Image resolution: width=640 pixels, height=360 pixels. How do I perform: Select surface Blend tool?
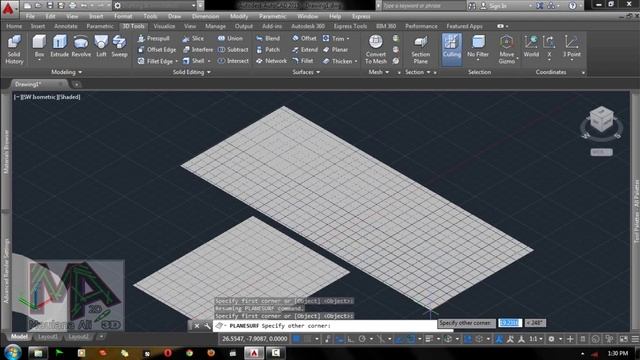pyautogui.click(x=268, y=38)
